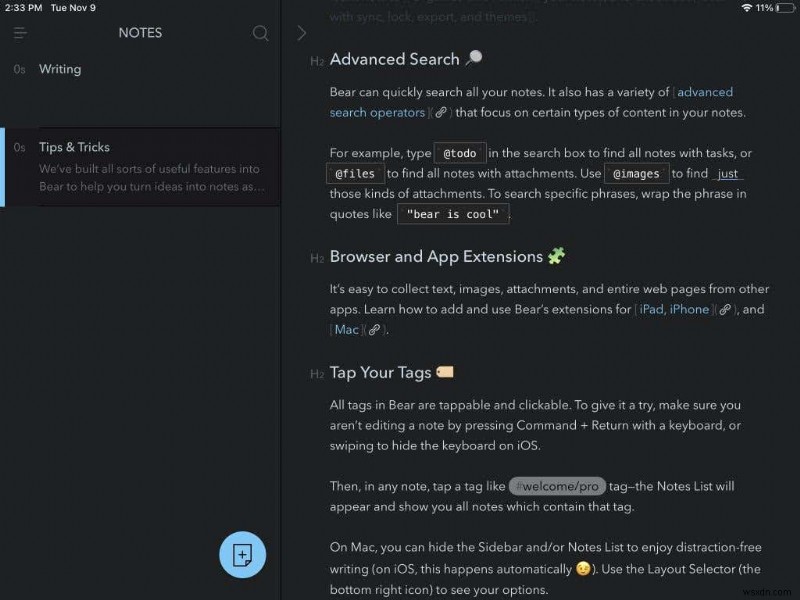Tap the #welcome/pro tag in the note

click(x=557, y=486)
